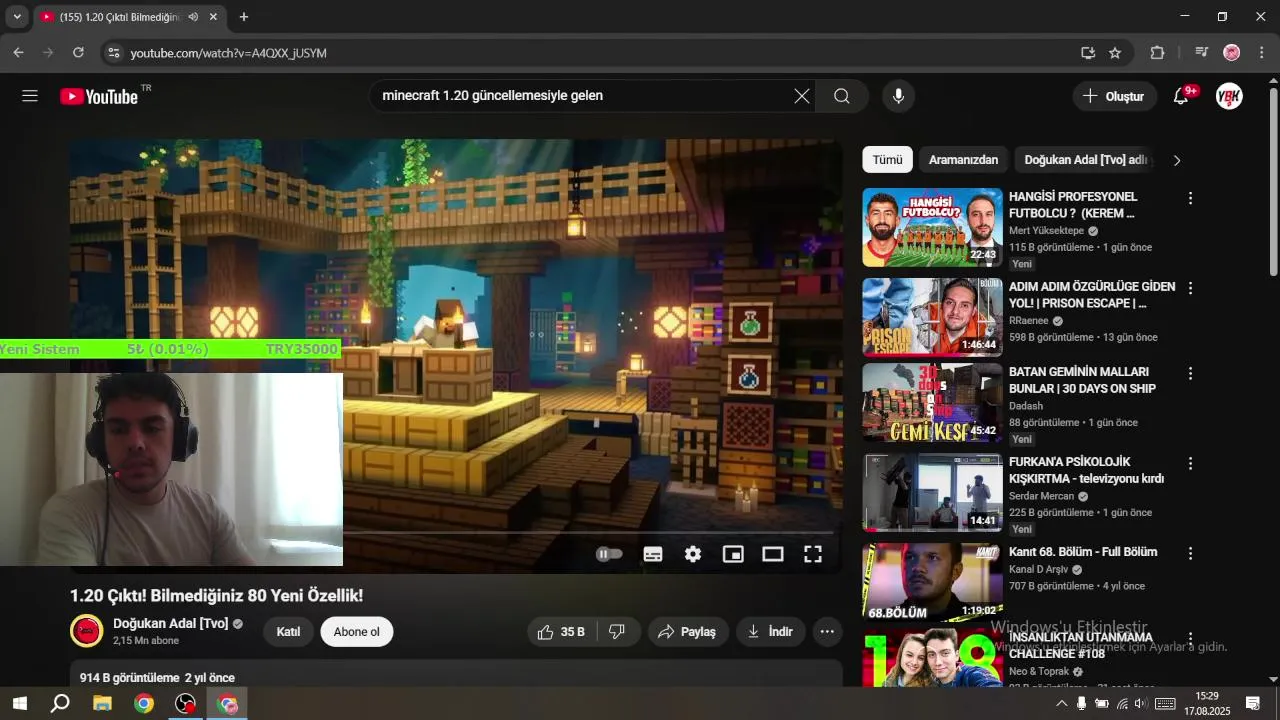The width and height of the screenshot is (1280, 720).
Task: Open the channel avatar below video
Action: (x=87, y=631)
